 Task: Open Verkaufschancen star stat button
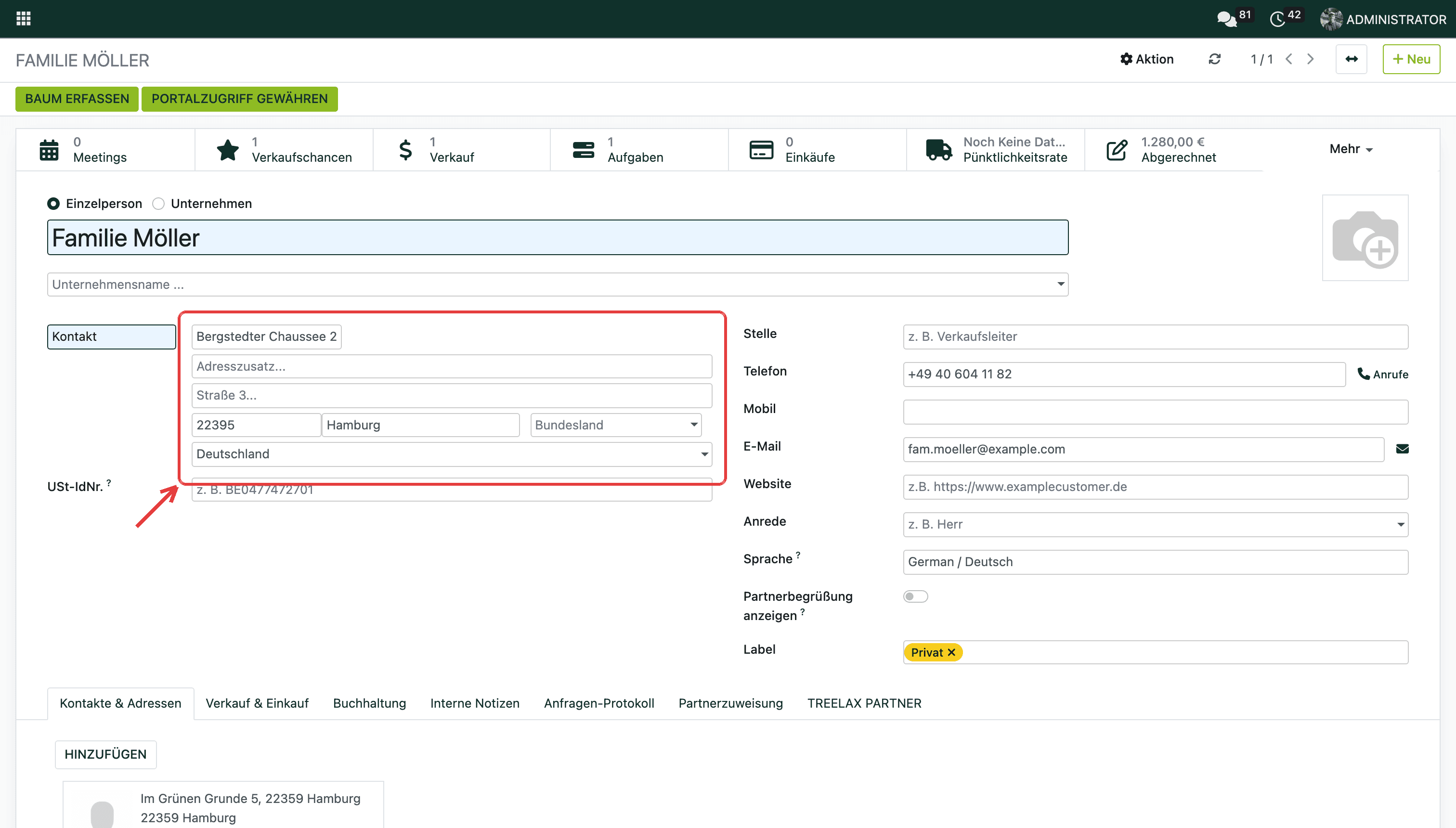[x=284, y=150]
